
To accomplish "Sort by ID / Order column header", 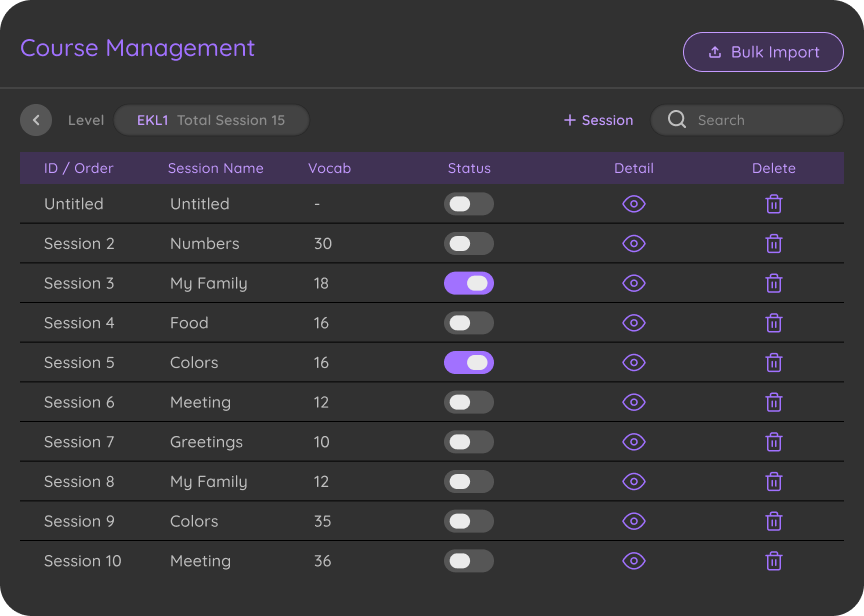I will [78, 168].
